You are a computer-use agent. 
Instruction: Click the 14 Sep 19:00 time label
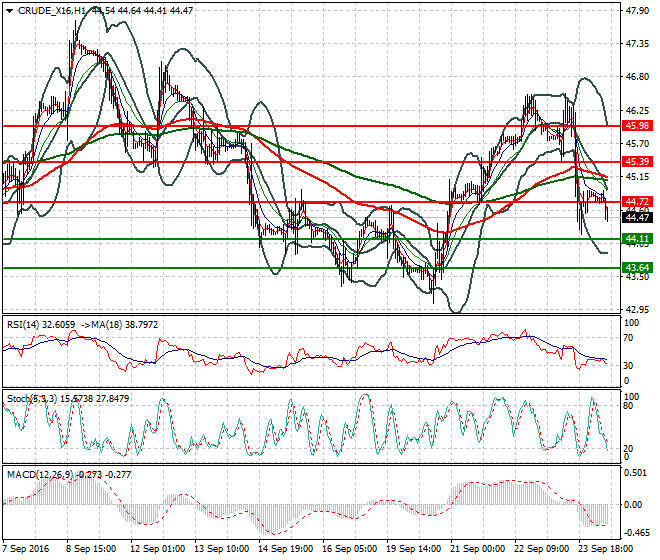(283, 549)
